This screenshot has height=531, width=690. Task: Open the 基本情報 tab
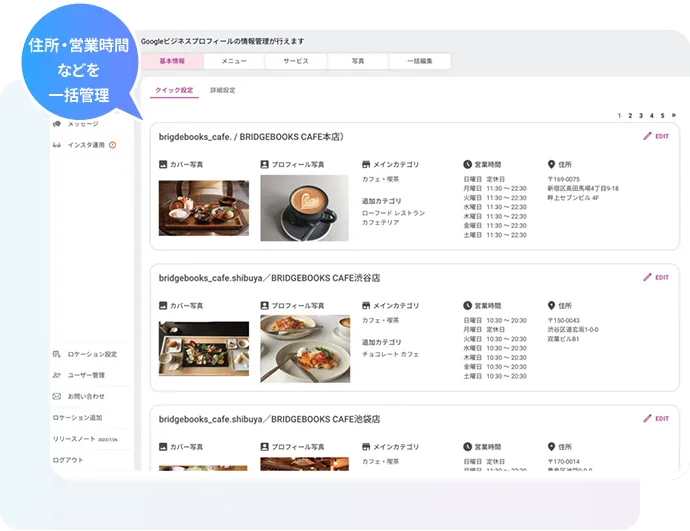pyautogui.click(x=172, y=61)
